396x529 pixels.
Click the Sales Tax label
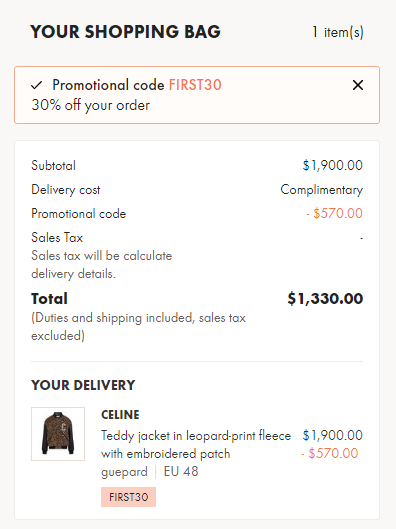(57, 238)
